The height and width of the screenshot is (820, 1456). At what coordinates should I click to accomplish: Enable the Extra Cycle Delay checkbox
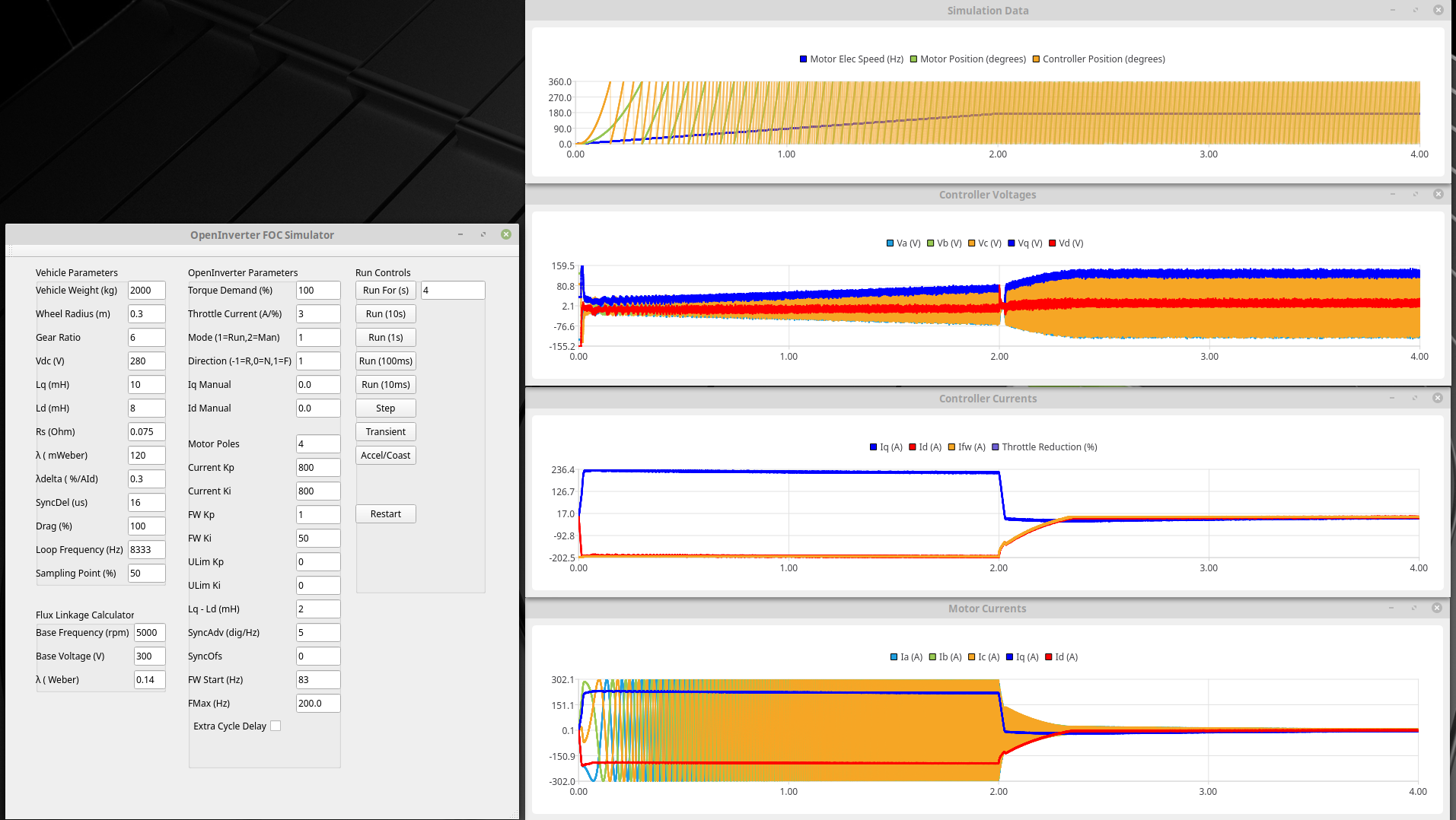(276, 726)
